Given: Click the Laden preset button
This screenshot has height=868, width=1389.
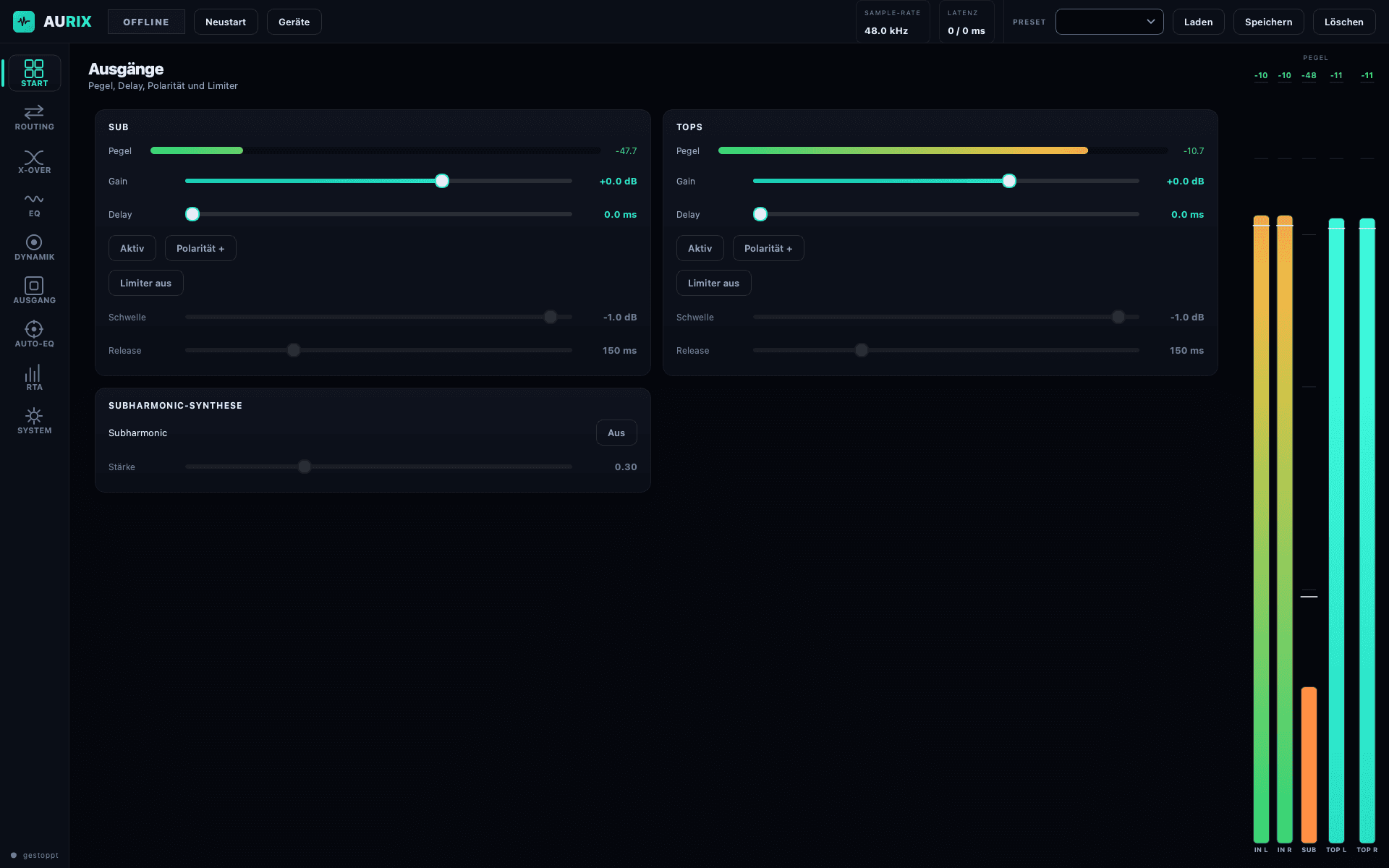Looking at the screenshot, I should [x=1199, y=22].
